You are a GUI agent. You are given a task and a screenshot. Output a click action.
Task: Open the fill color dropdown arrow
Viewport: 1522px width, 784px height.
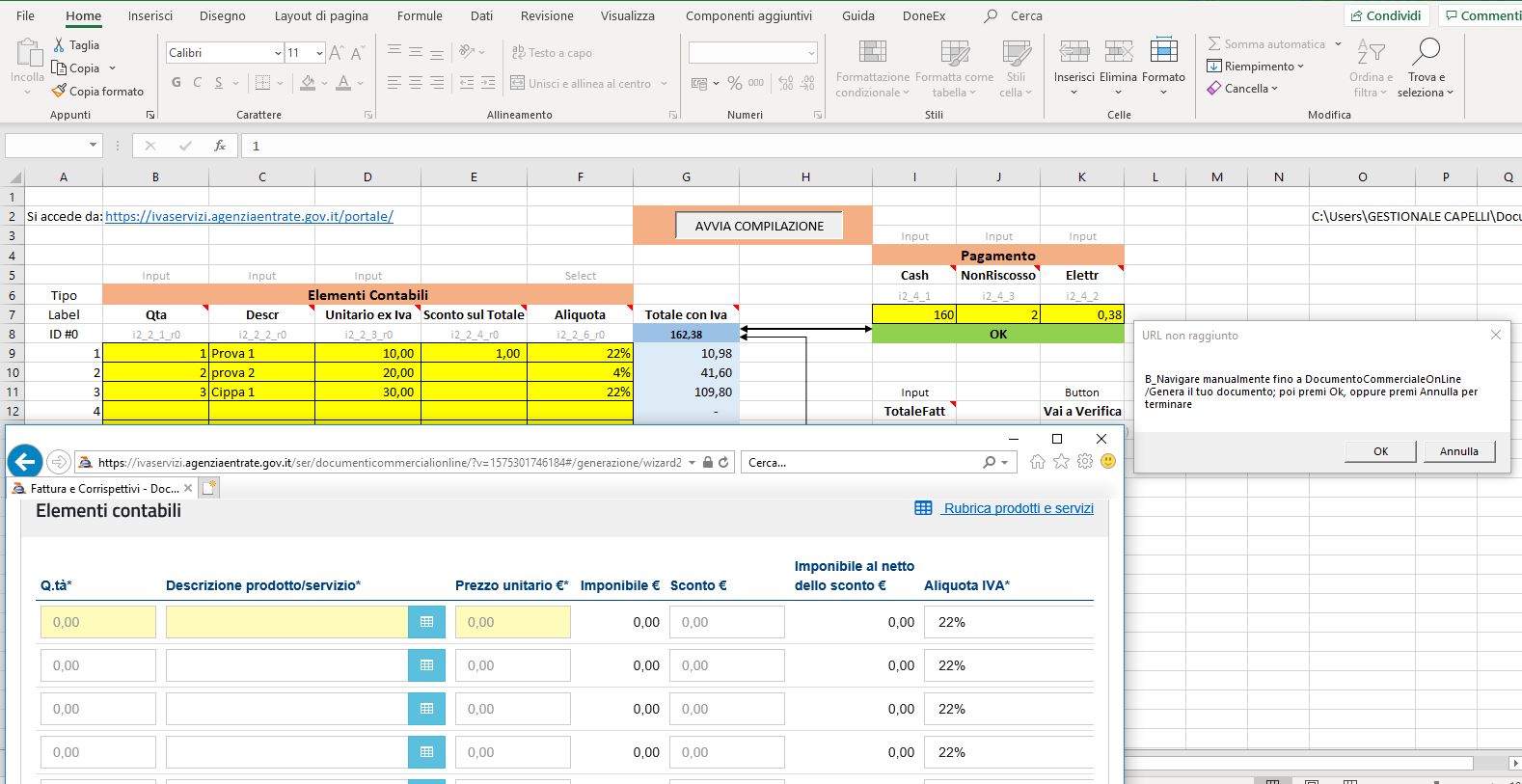coord(324,84)
